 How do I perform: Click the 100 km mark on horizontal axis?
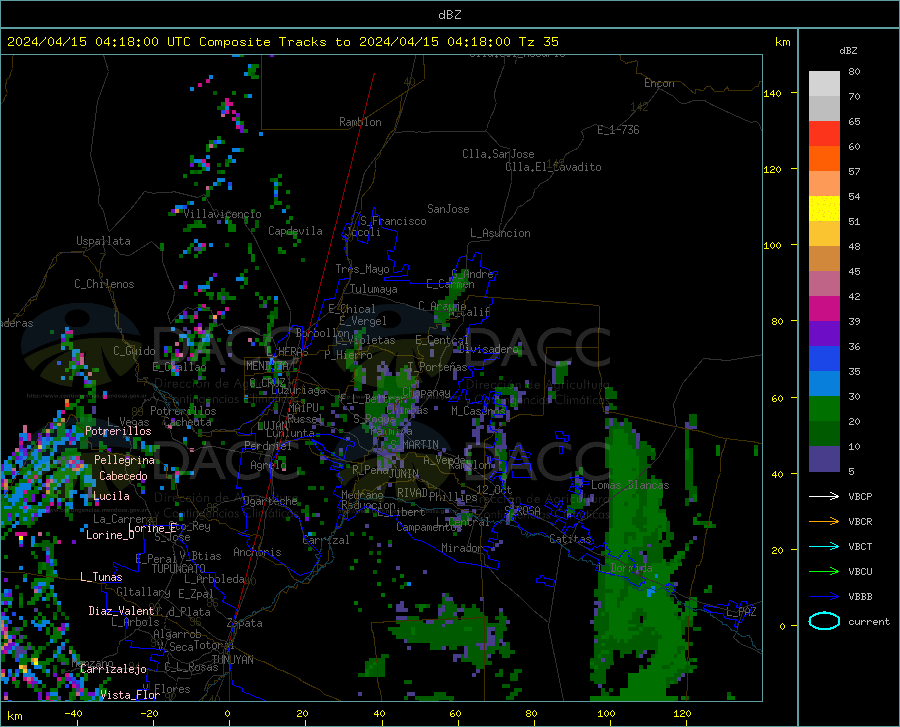[607, 714]
